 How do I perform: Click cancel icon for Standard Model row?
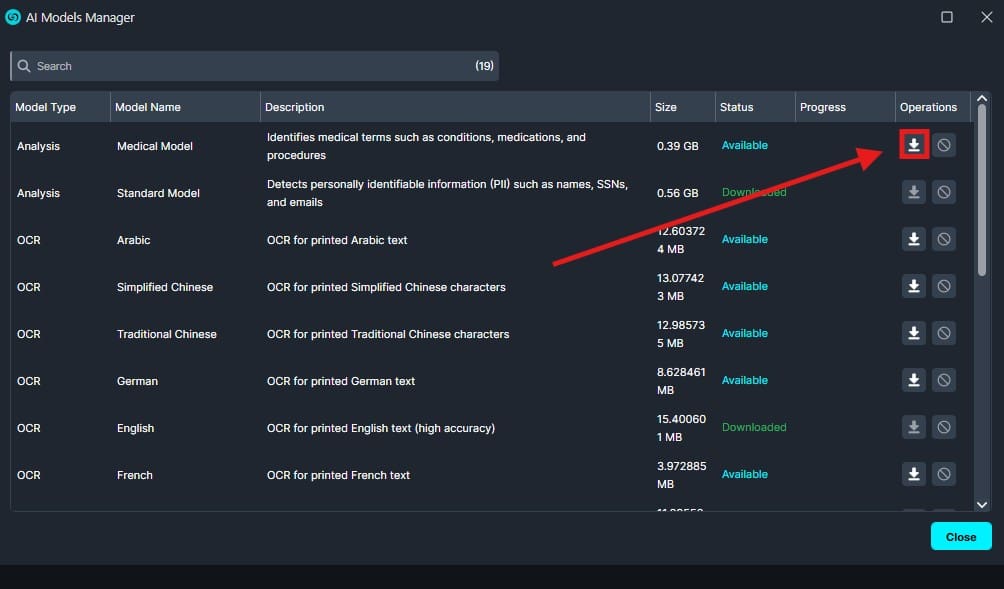[x=943, y=192]
